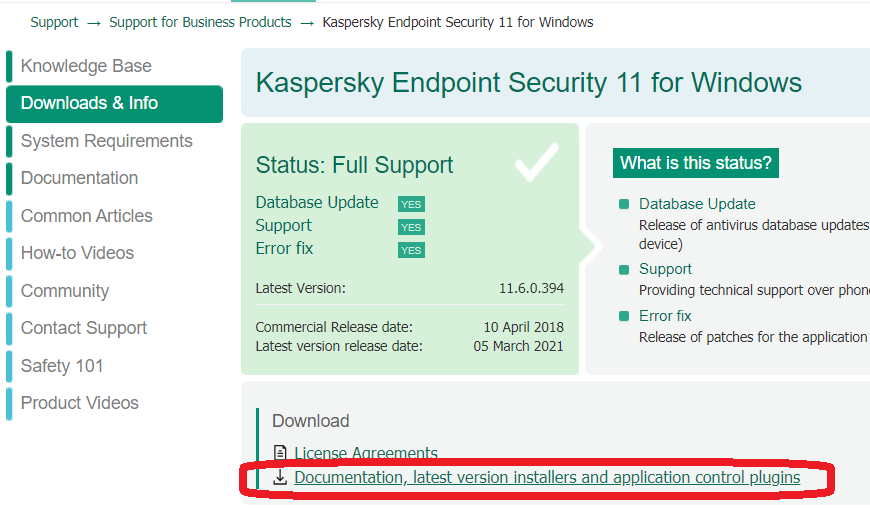Open Product Videos sidebar item
870x508 pixels.
coord(79,403)
